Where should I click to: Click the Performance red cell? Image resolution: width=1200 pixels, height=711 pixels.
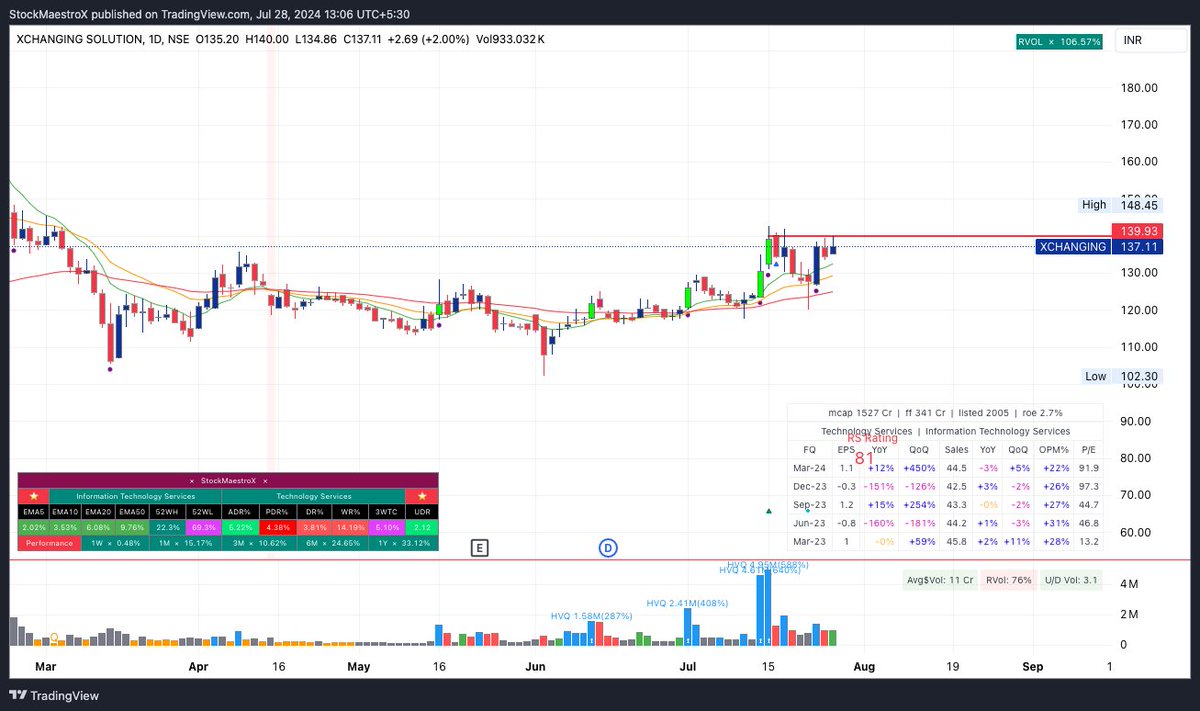pos(49,542)
